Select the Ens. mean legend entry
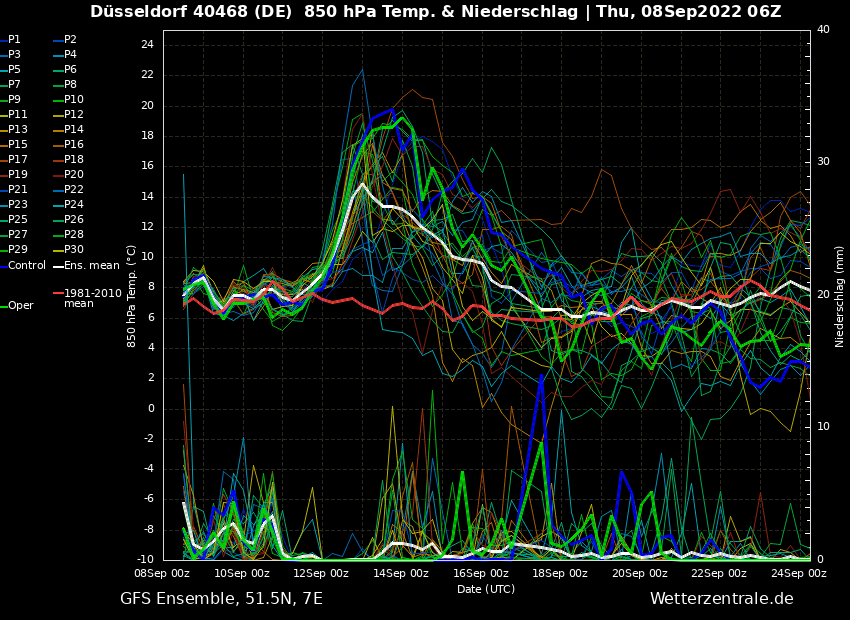Image resolution: width=850 pixels, height=620 pixels. pyautogui.click(x=91, y=265)
